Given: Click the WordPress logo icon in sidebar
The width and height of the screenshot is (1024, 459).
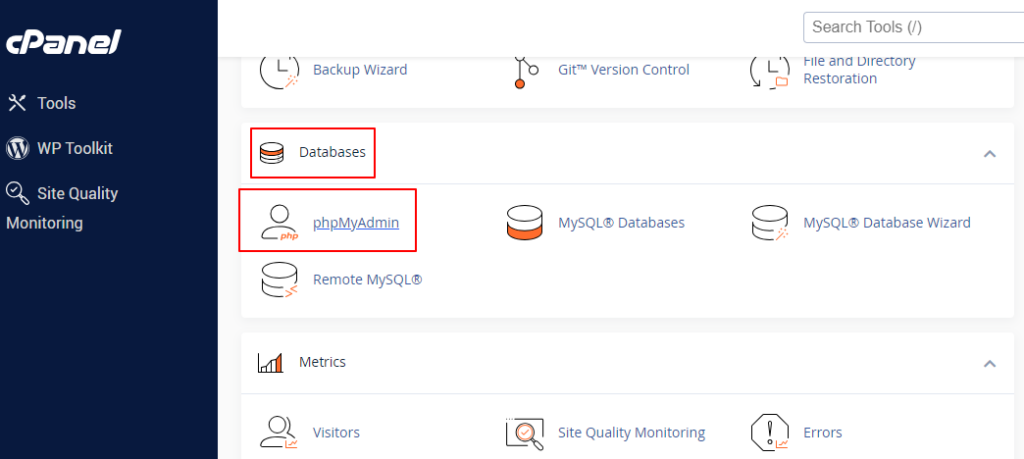Looking at the screenshot, I should click(17, 148).
